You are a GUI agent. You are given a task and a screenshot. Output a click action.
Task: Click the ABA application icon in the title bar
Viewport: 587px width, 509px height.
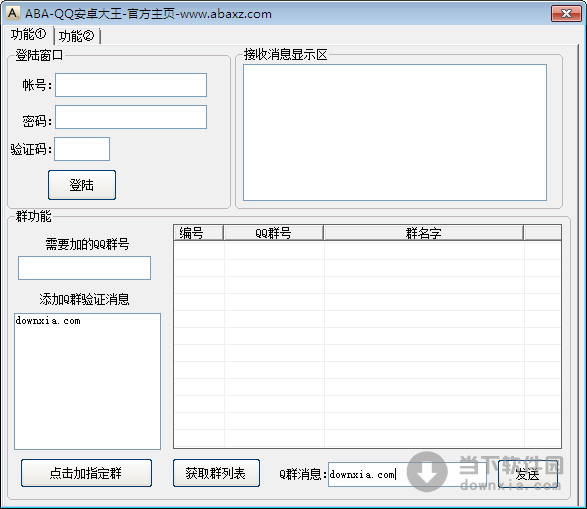[x=12, y=13]
